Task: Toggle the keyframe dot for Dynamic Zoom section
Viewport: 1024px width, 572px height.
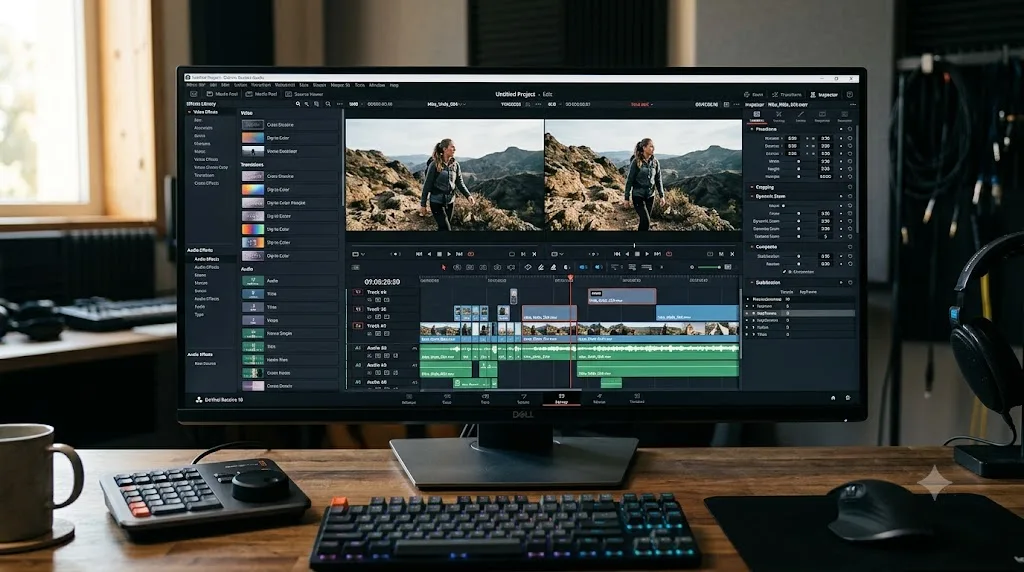Action: (x=841, y=196)
